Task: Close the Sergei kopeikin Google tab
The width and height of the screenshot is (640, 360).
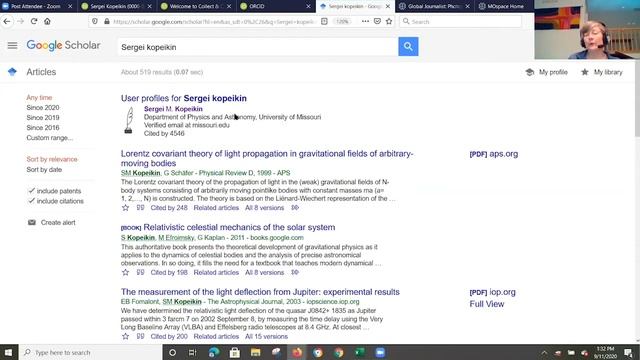Action: pos(387,6)
